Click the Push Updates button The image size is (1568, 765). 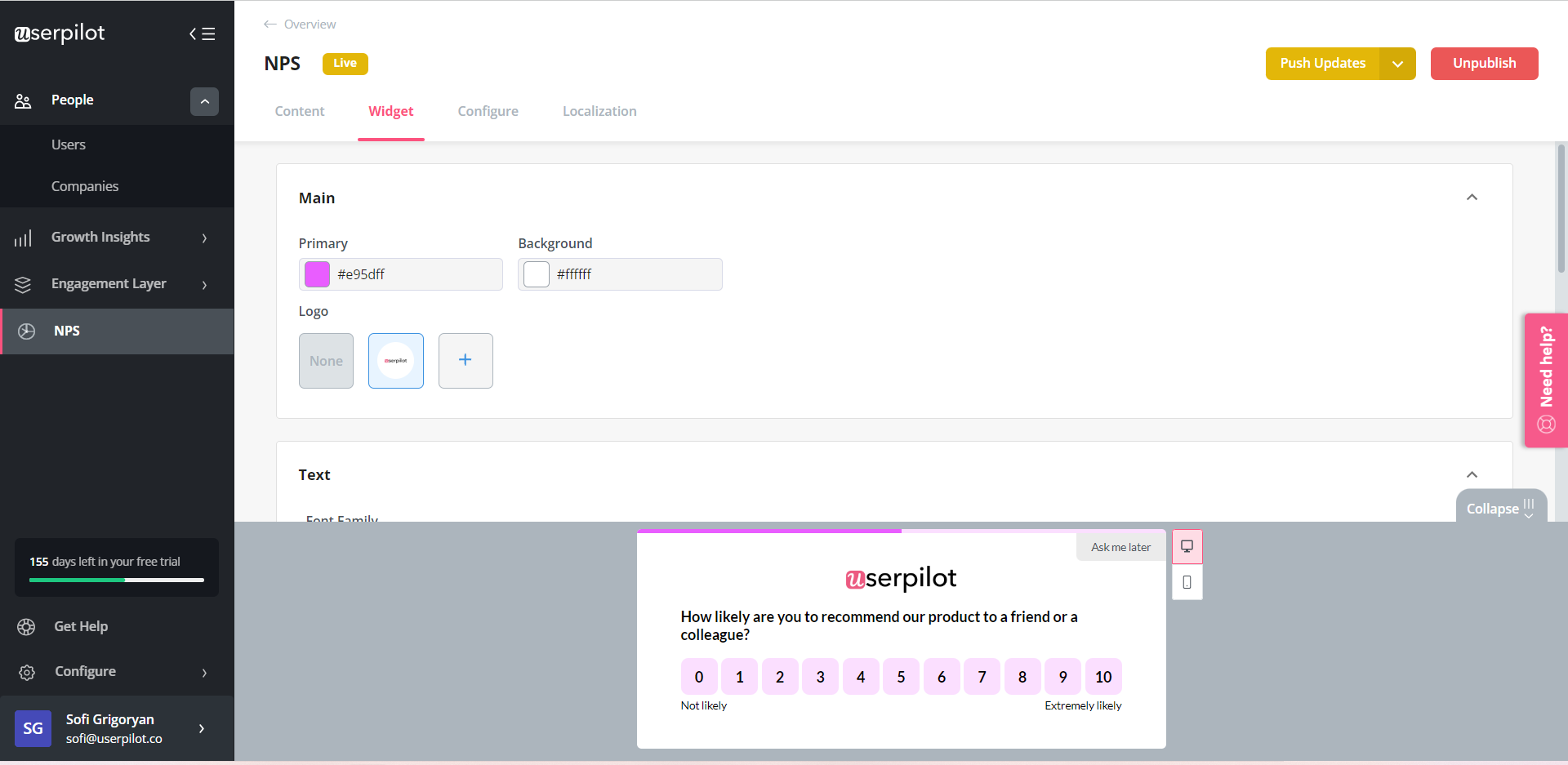1323,64
